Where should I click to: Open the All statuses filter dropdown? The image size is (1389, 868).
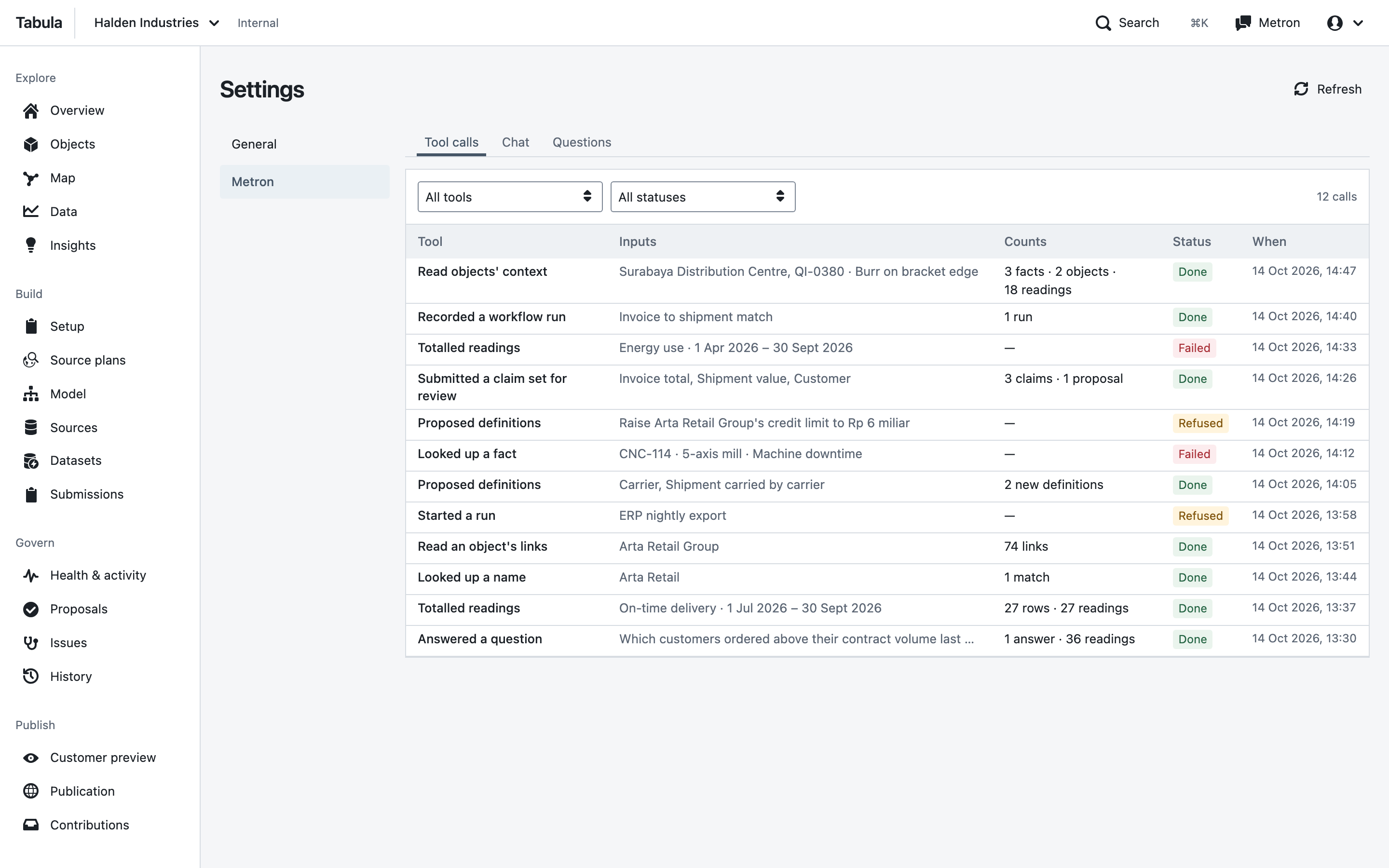pos(703,197)
